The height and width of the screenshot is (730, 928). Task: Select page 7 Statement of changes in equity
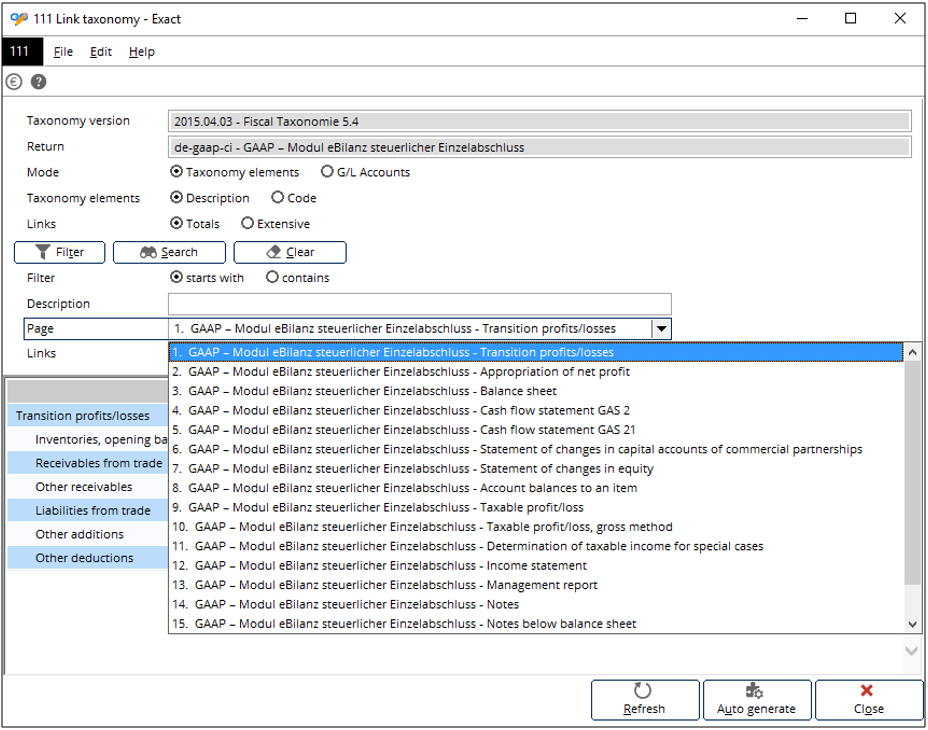[536, 469]
